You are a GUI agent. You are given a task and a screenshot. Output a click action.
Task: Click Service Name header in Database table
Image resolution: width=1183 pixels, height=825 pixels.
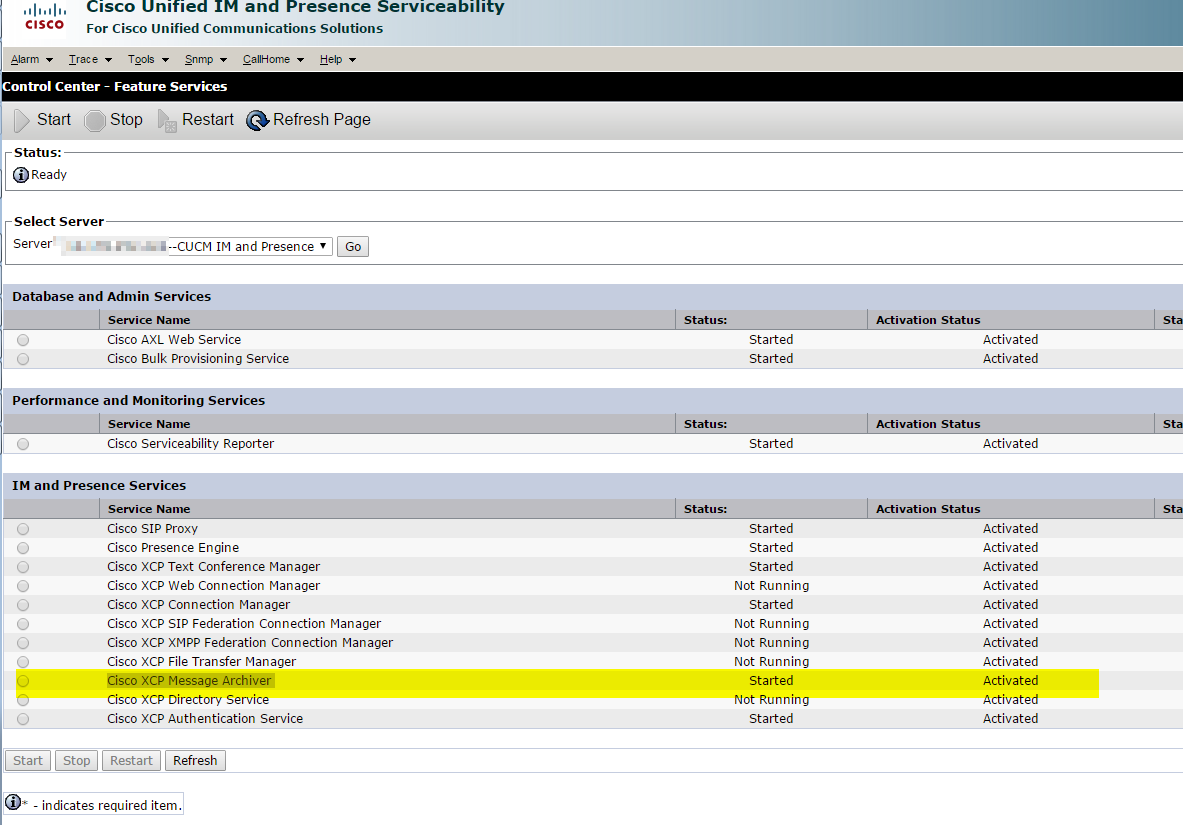149,320
